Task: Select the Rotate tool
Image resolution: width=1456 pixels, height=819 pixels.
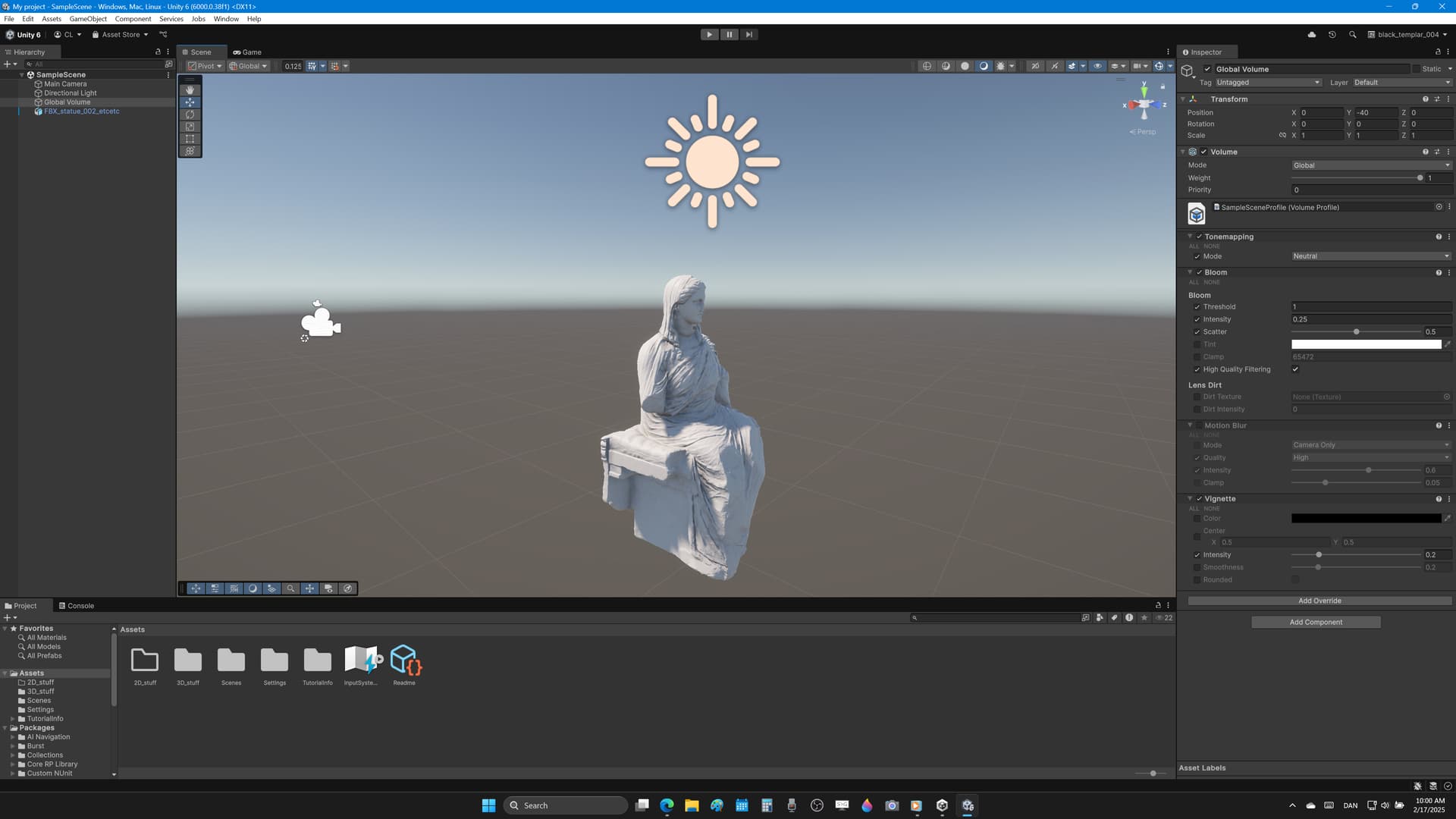Action: coord(190,114)
